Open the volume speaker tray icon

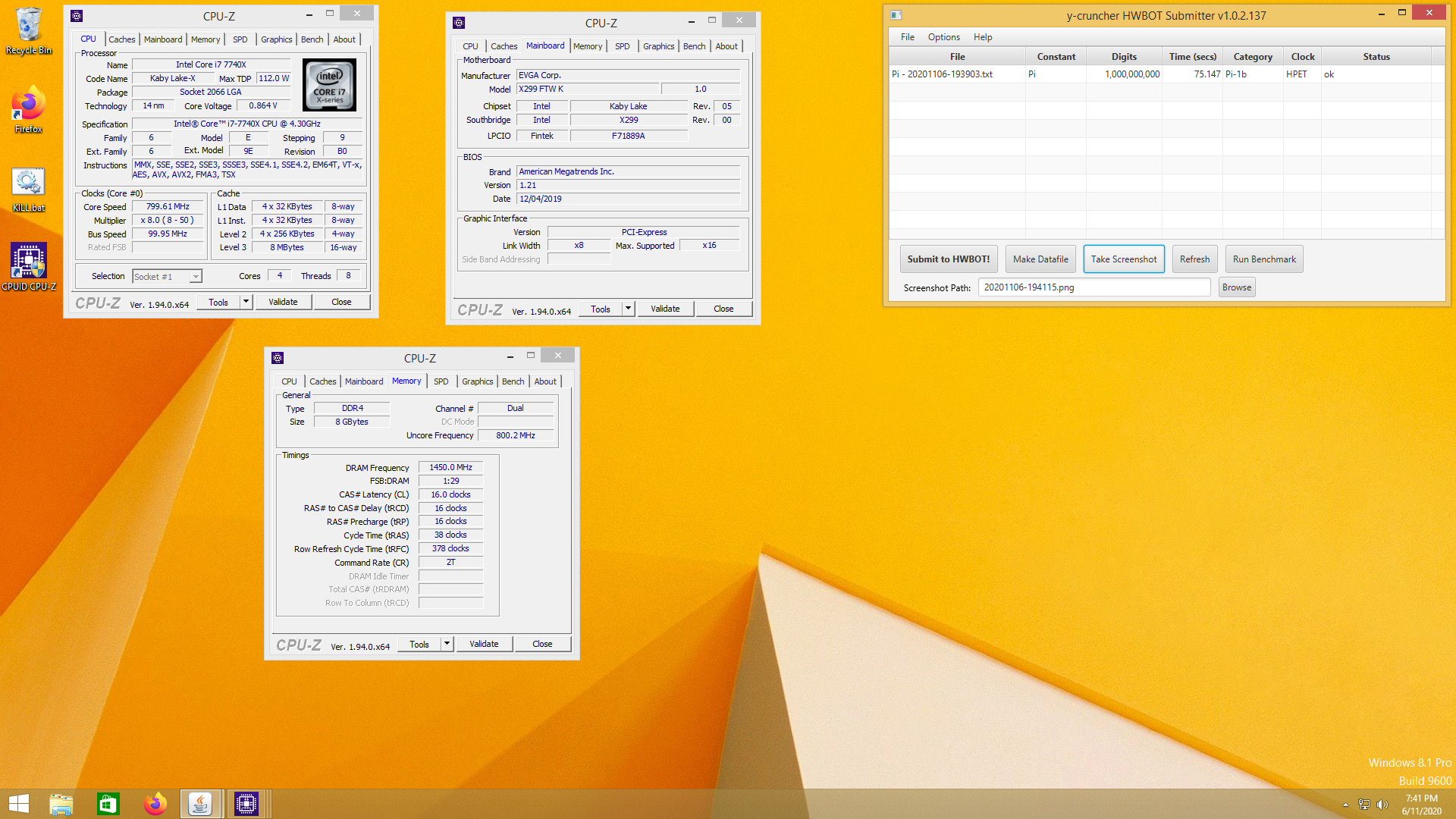[x=1382, y=805]
